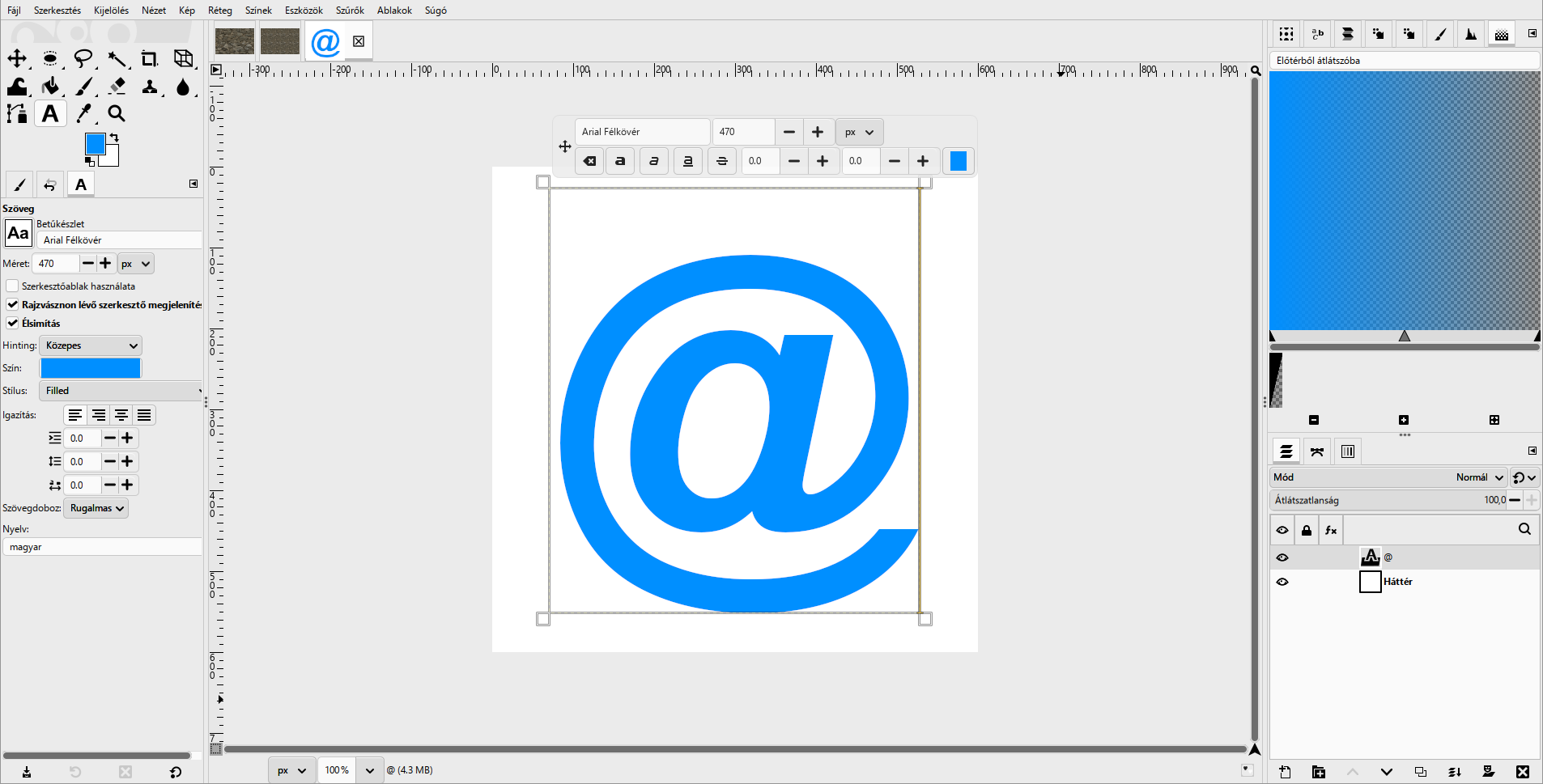Select the Fuzzy Select wand tool
The height and width of the screenshot is (784, 1543).
pos(117,58)
